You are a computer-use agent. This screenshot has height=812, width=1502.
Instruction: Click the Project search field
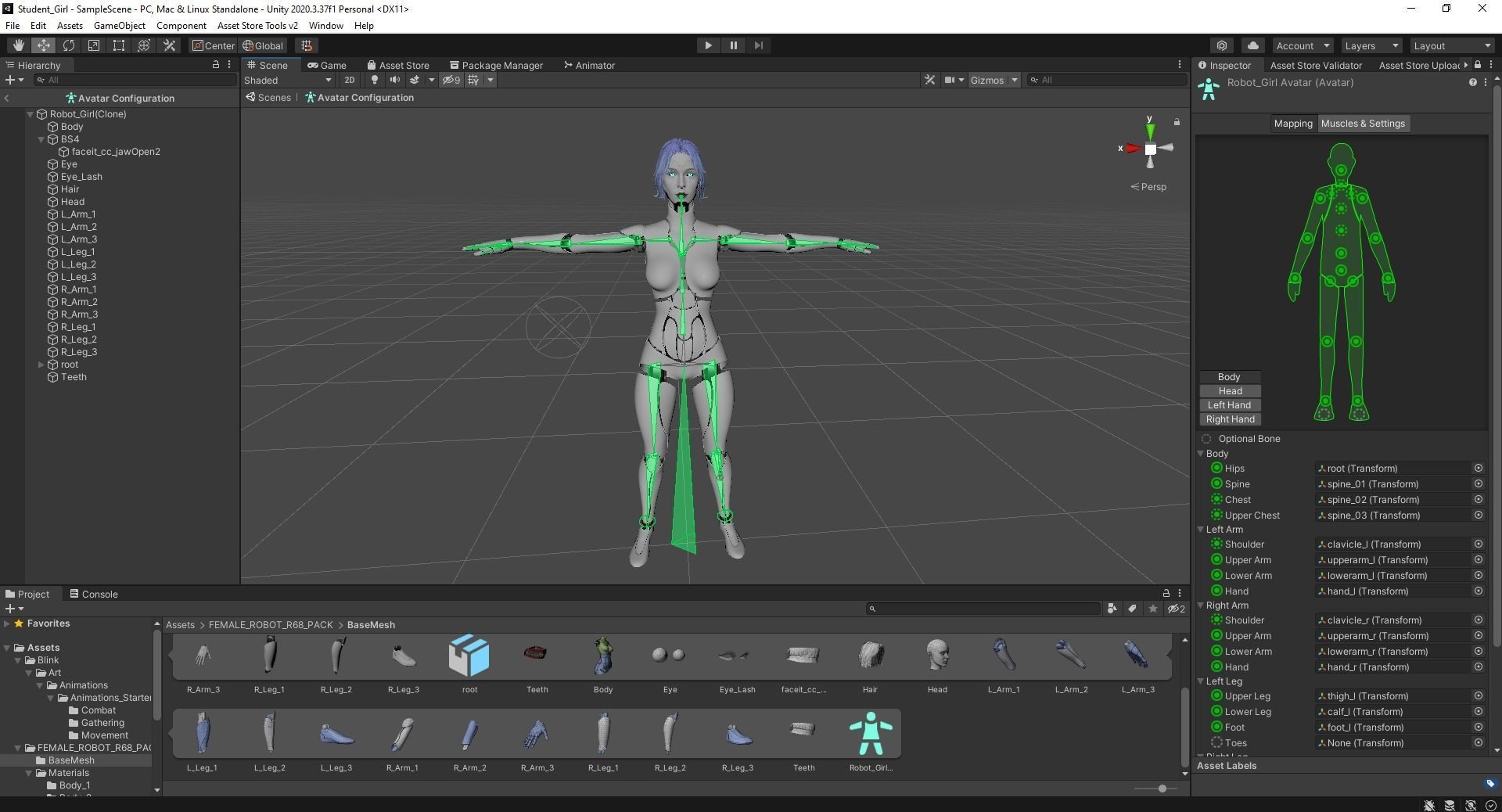(x=983, y=609)
